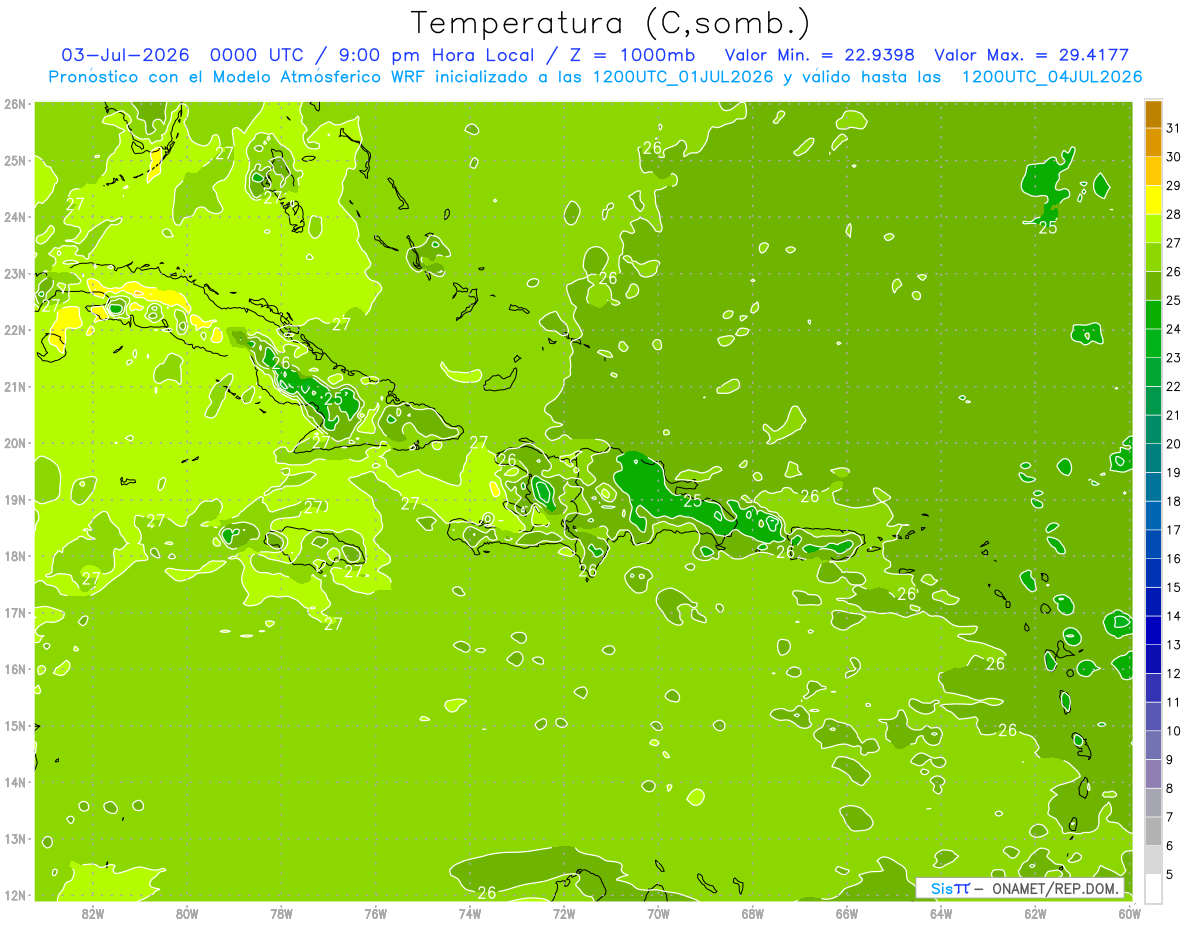Screen dimensions: 1200x927
Task: Click the "13N" latitude axis label
Action: [15, 838]
